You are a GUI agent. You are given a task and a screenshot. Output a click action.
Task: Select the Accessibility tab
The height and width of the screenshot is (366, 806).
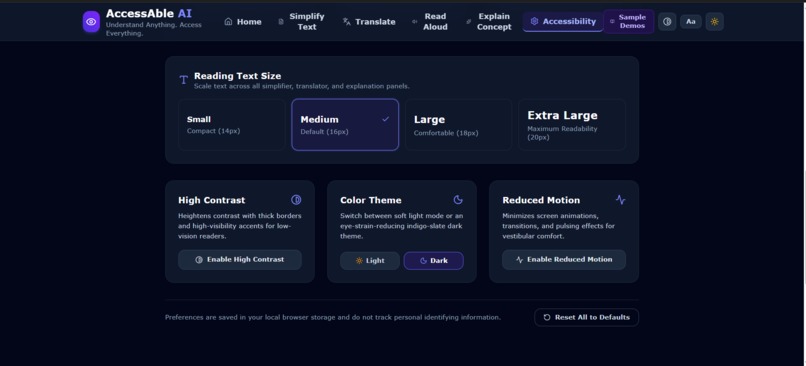(563, 22)
